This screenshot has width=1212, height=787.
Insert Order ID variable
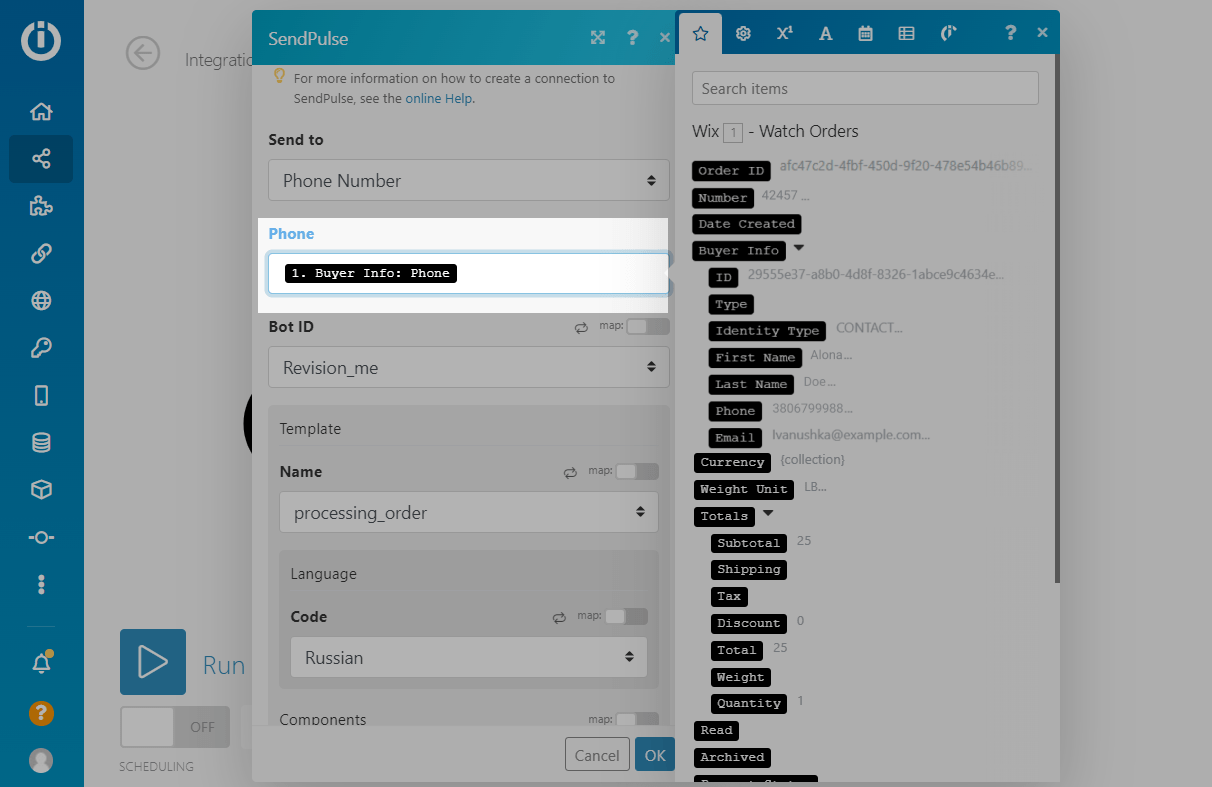click(732, 171)
